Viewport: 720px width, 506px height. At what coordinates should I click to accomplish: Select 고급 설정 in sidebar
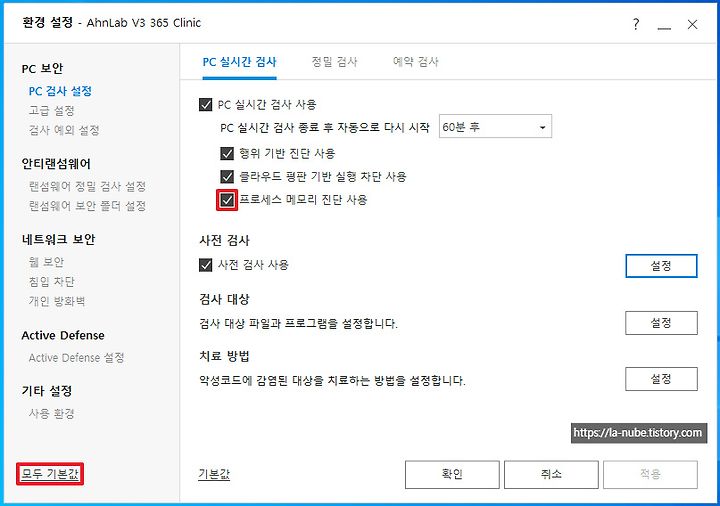click(x=51, y=111)
